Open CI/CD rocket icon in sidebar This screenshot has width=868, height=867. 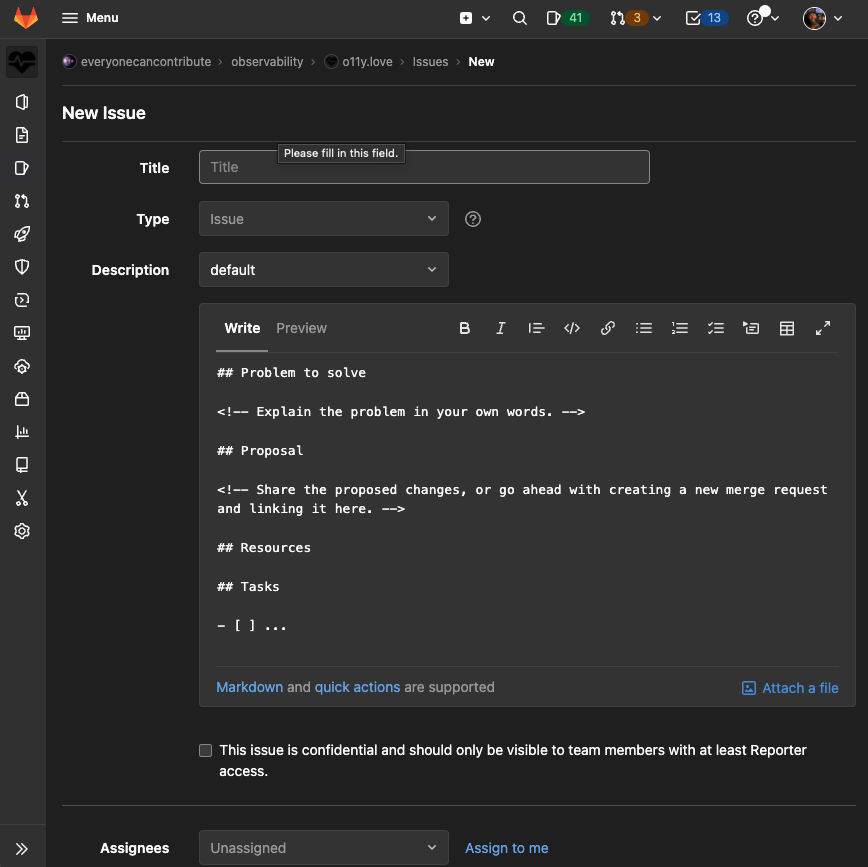22,234
